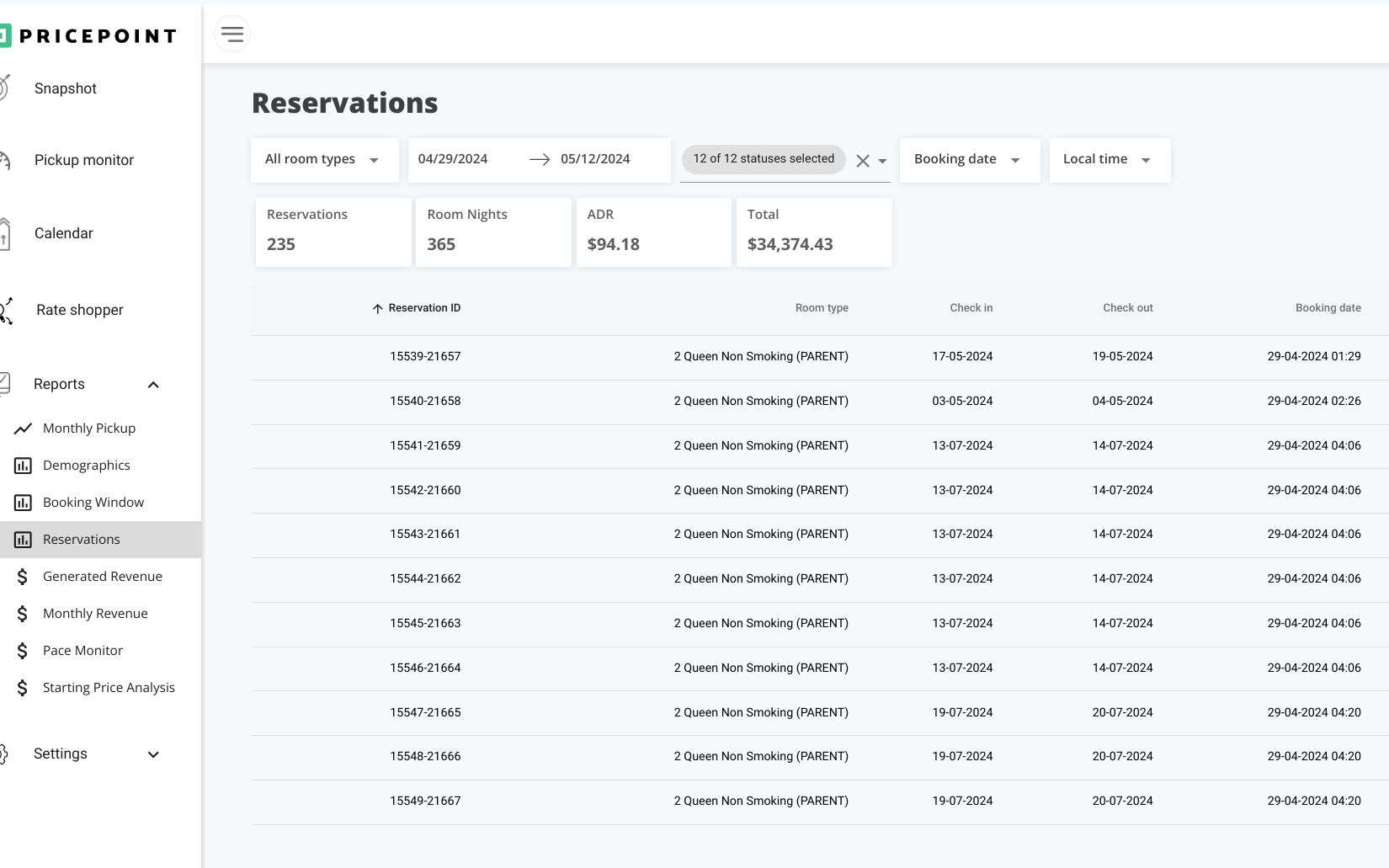The width and height of the screenshot is (1389, 868).
Task: Open the Booking date dropdown
Action: click(968, 160)
